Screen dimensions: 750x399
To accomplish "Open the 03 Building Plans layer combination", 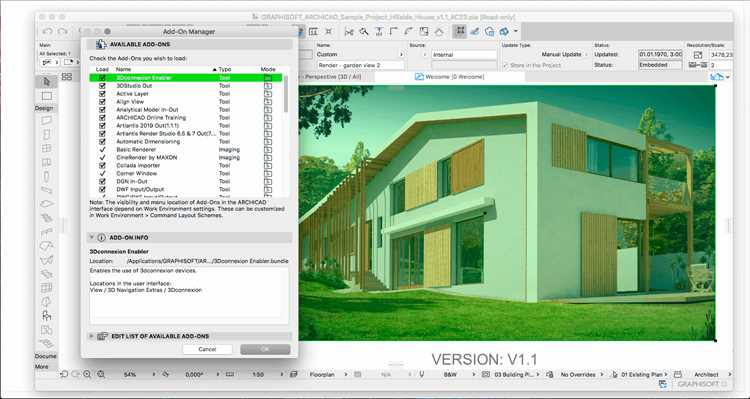I will [x=517, y=375].
